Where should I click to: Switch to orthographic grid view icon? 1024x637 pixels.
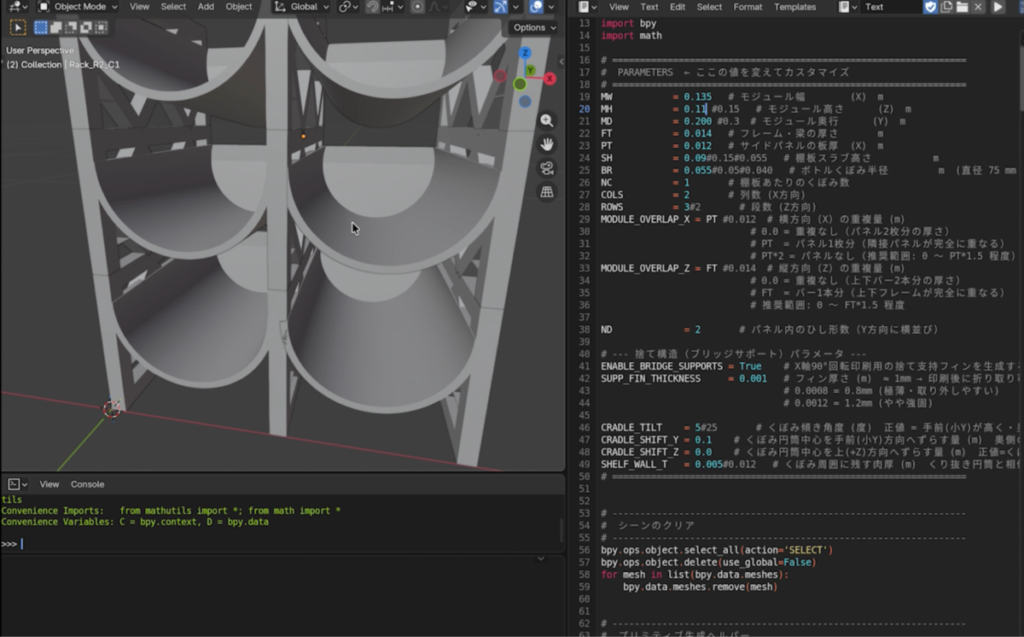coord(547,192)
